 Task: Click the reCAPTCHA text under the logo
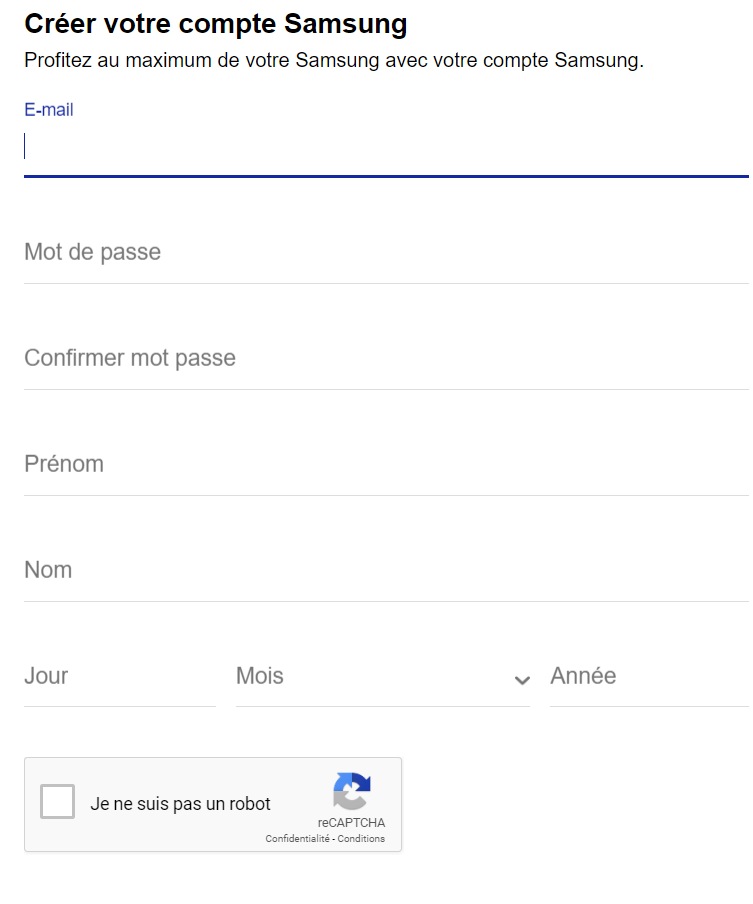(351, 823)
